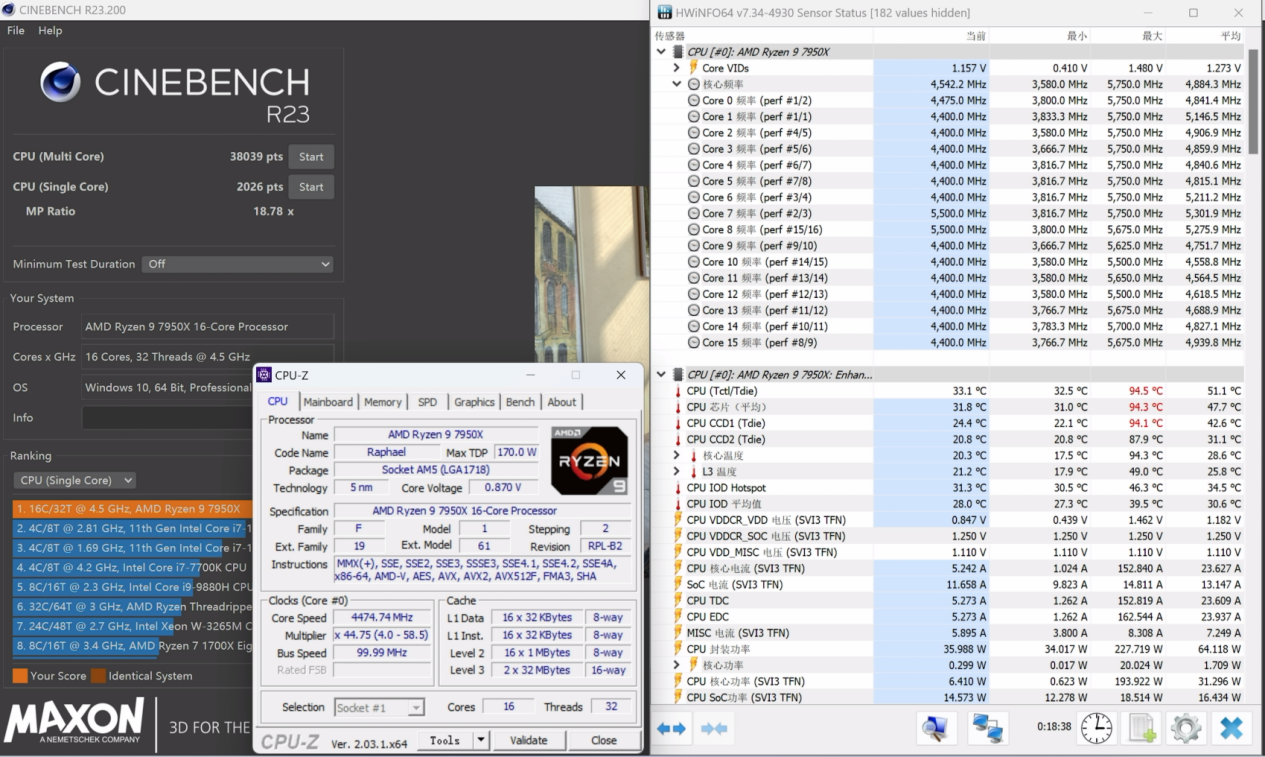
Task: Click the HWiNFO vertical scrollbar
Action: (1254, 100)
